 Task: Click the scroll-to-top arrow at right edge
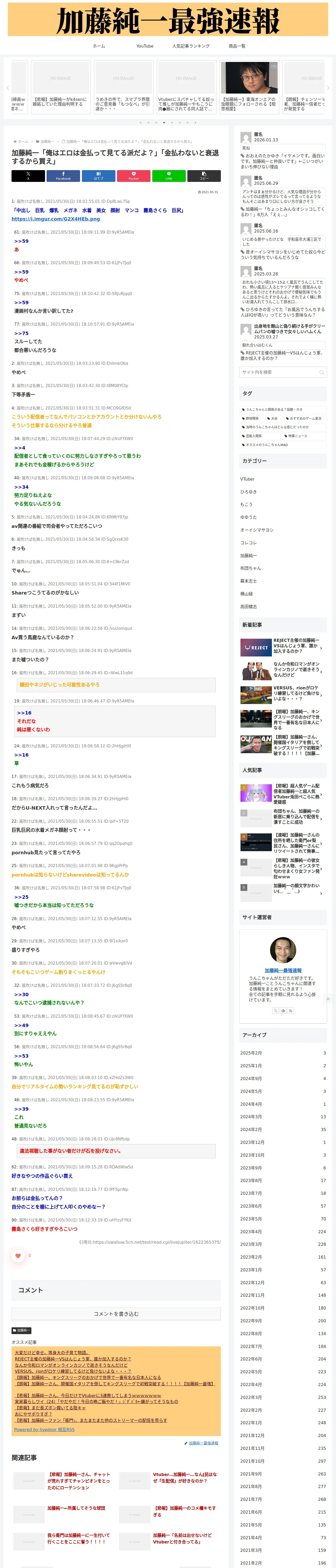328,999
